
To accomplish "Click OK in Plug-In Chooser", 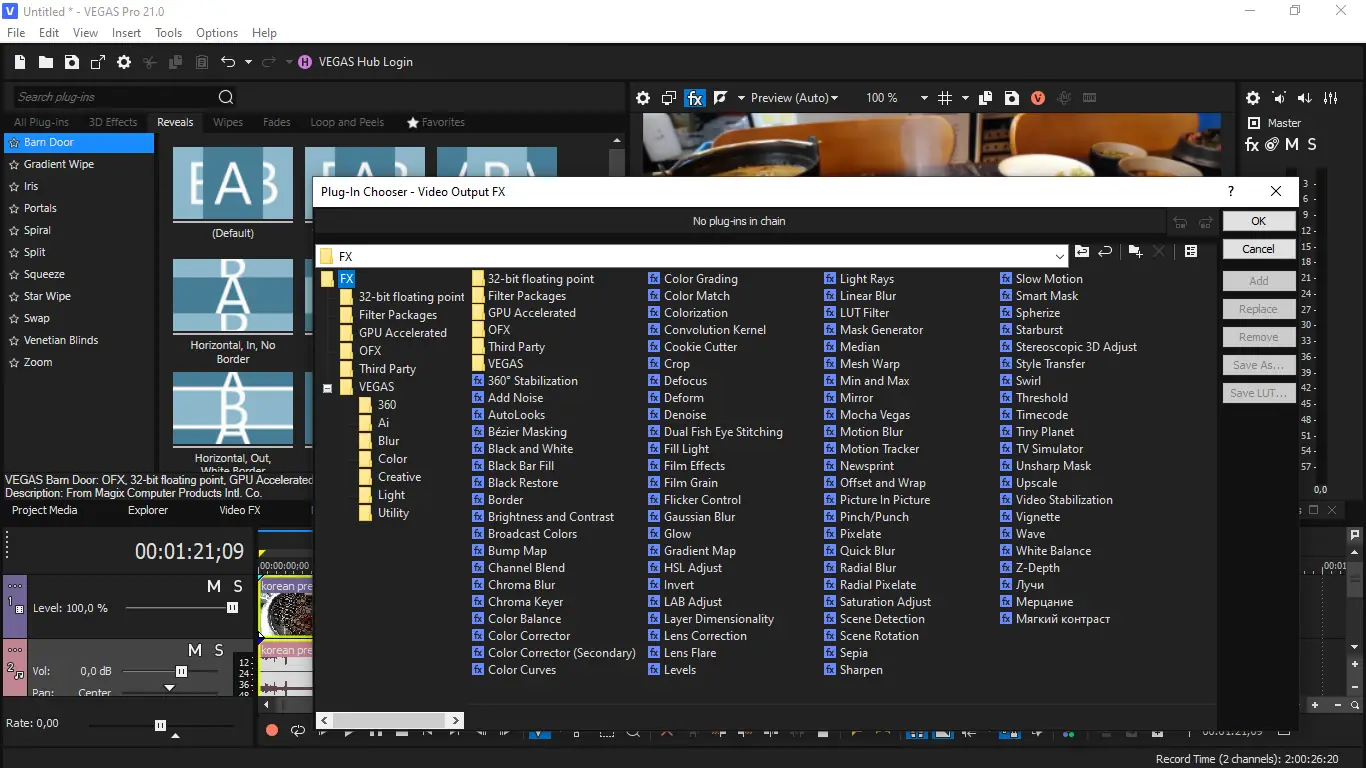I will click(x=1259, y=221).
